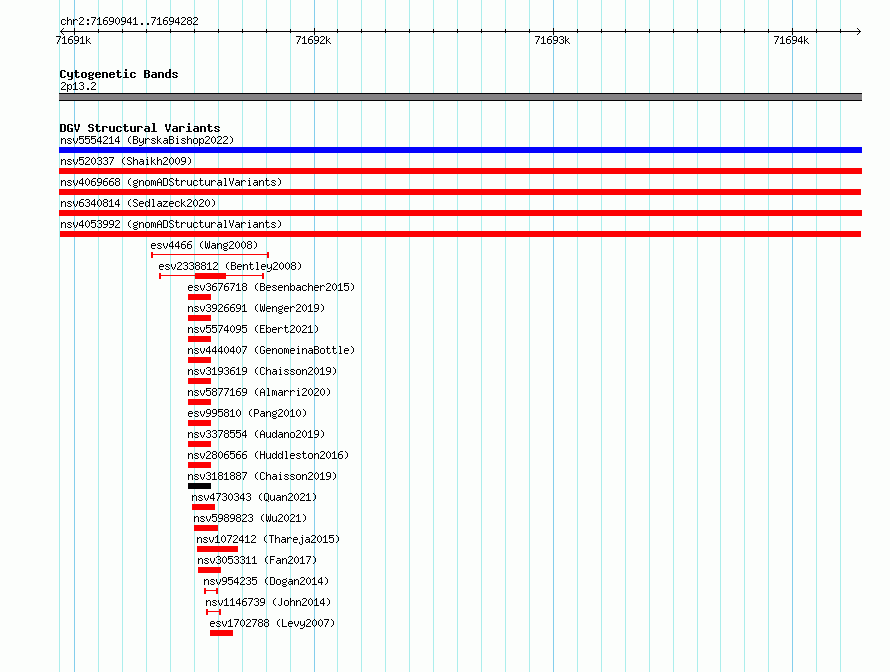Open the nsv520337 (Shaikh2009) variant label

click(126, 161)
